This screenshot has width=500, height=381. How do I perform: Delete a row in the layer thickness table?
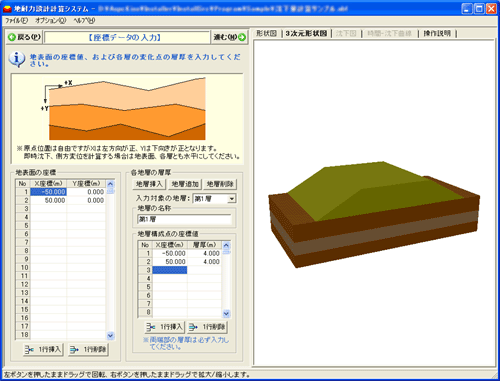[207, 327]
